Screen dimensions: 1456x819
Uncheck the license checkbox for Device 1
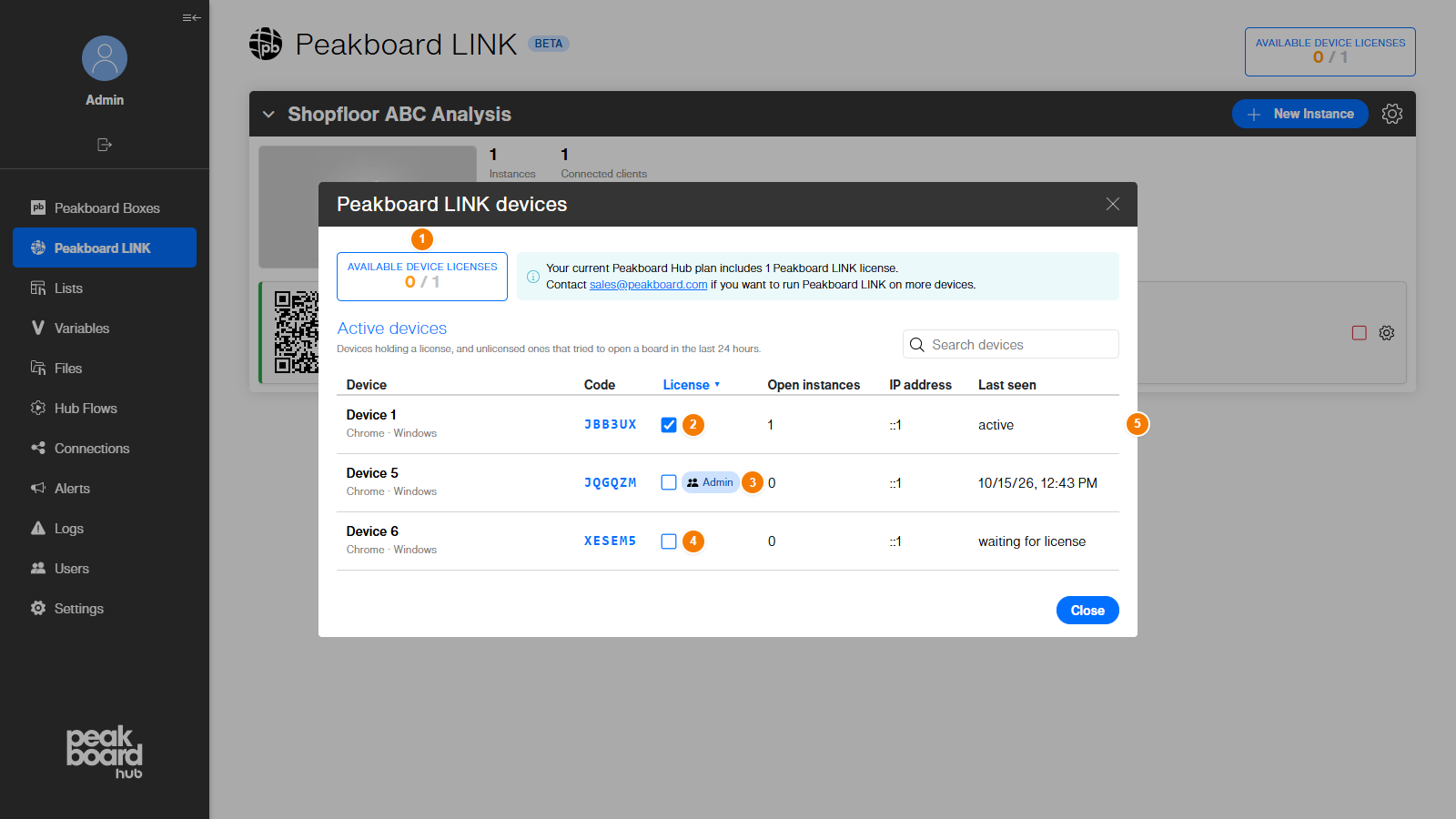669,425
